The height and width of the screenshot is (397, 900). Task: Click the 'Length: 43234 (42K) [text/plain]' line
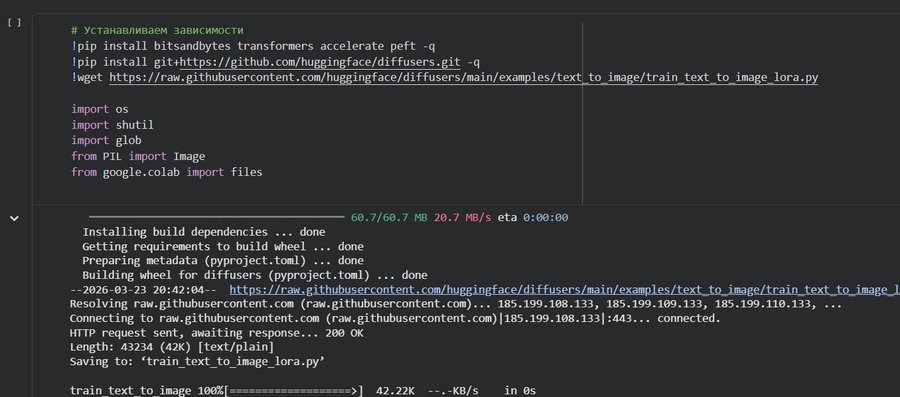172,348
